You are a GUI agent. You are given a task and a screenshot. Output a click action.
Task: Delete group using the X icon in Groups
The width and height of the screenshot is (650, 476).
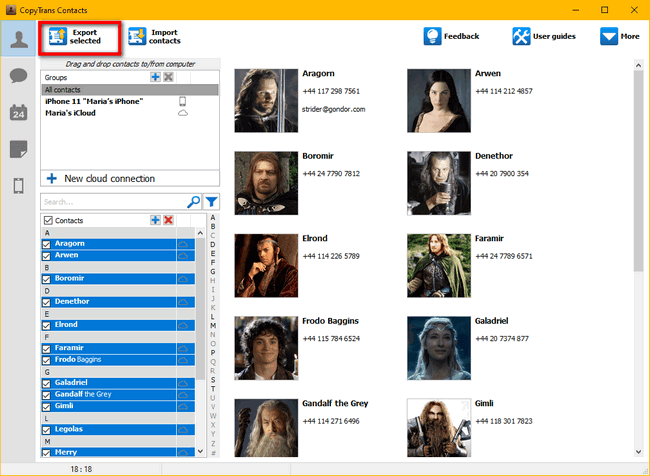pos(168,77)
